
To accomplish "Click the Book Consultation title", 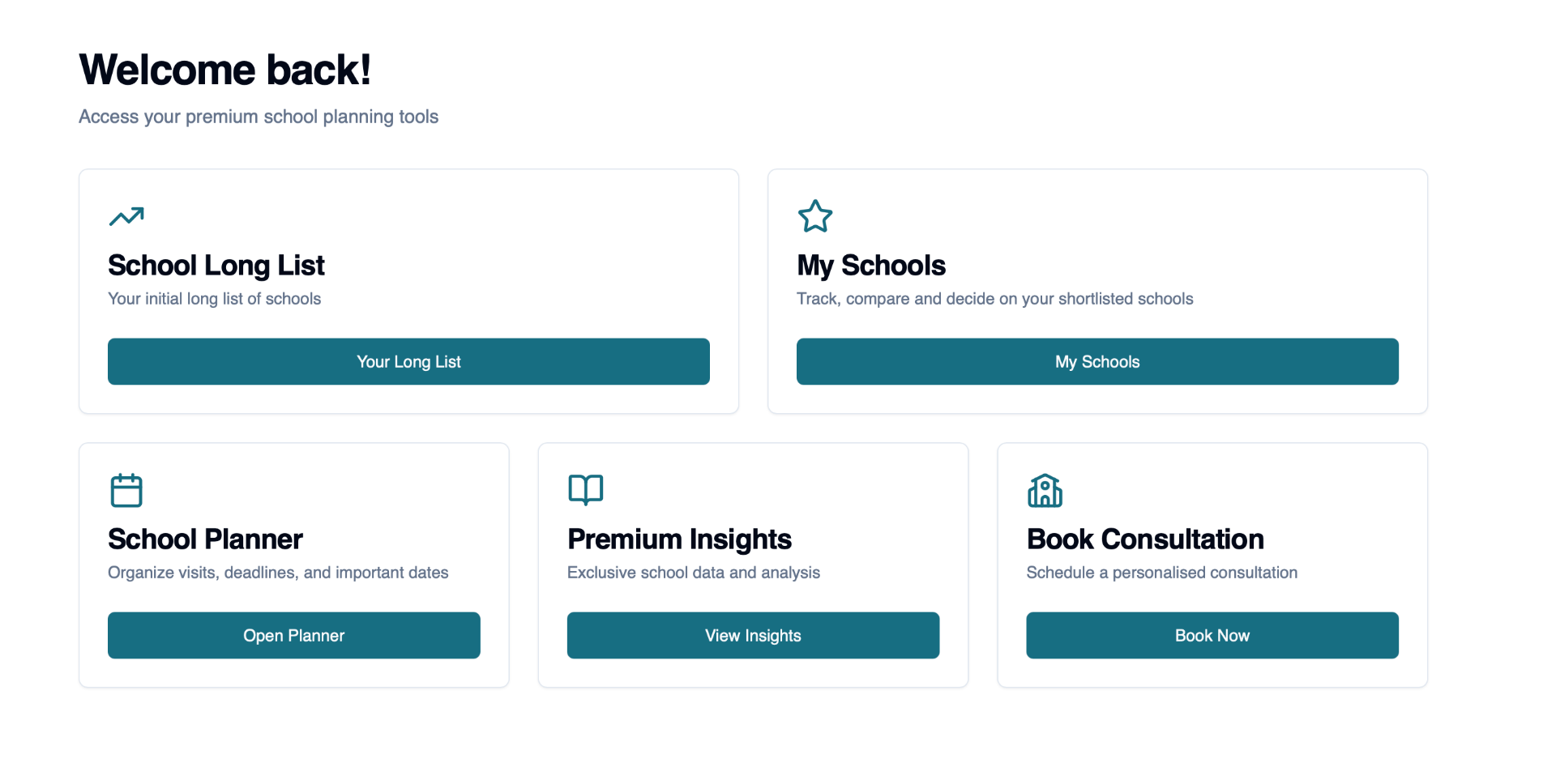I will 1145,539.
